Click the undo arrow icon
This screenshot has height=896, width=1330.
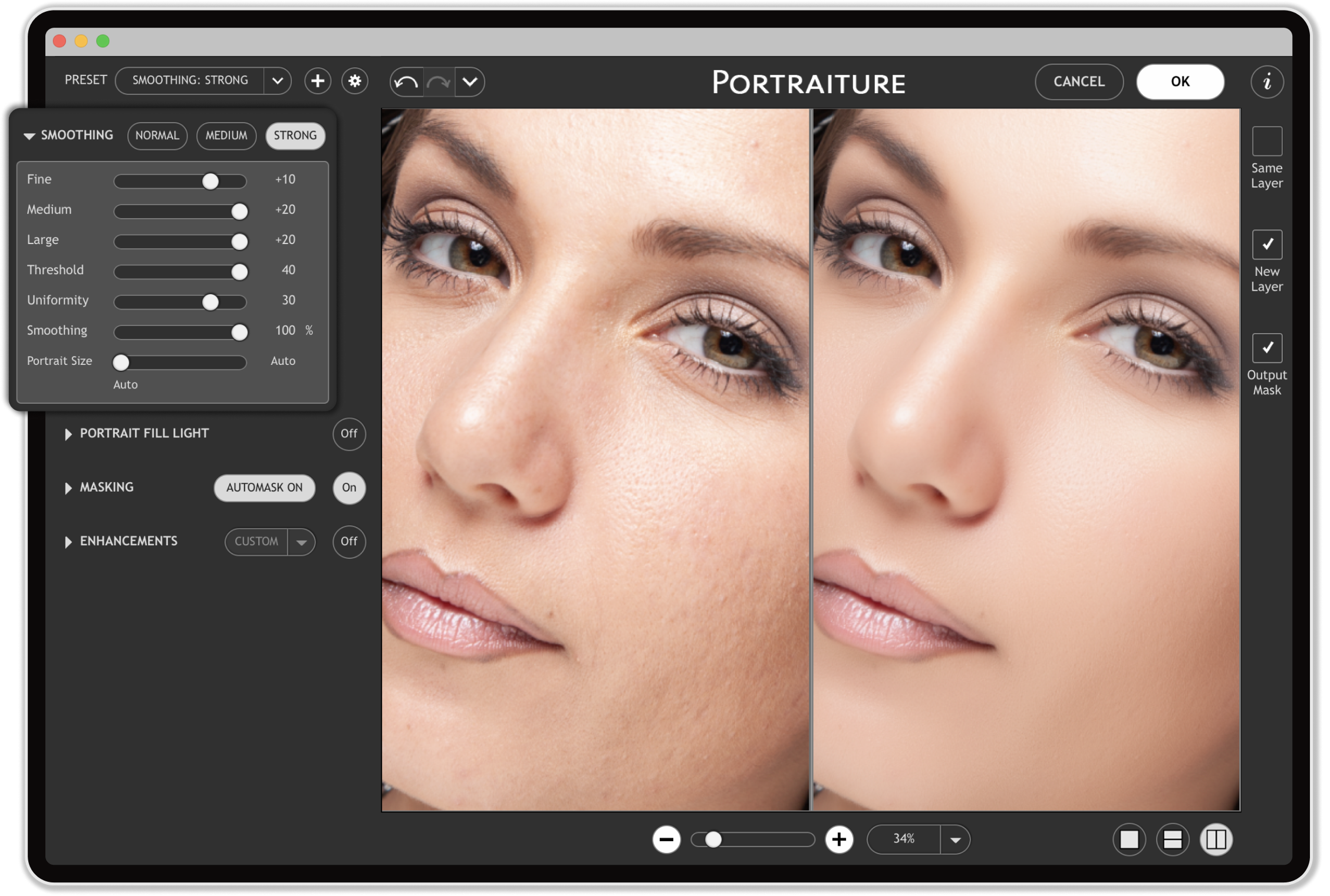[407, 82]
